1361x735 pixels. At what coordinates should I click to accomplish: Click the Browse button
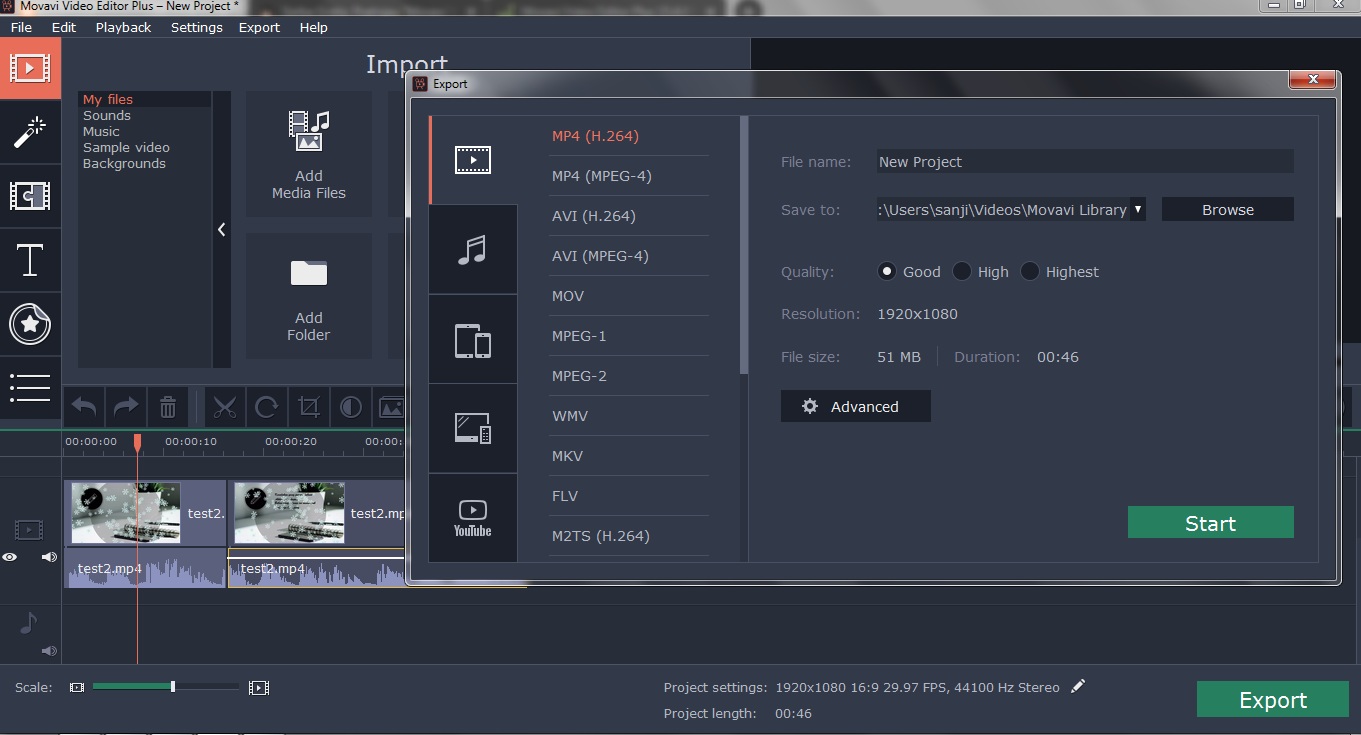click(x=1228, y=210)
